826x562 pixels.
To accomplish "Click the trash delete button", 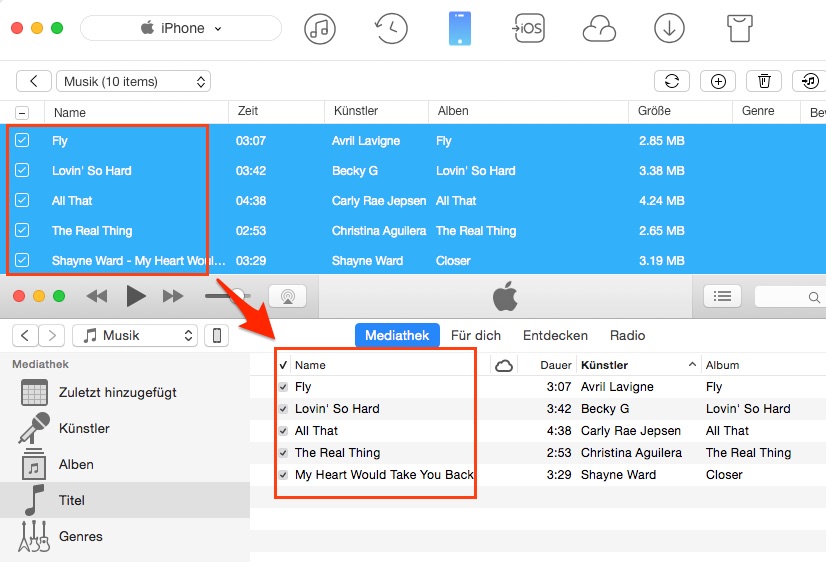I will (x=764, y=81).
